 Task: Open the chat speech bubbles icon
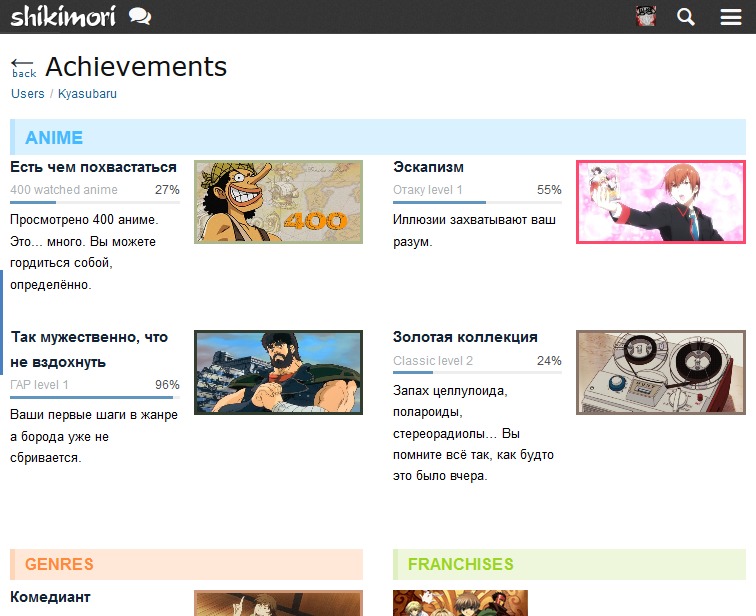[x=140, y=16]
